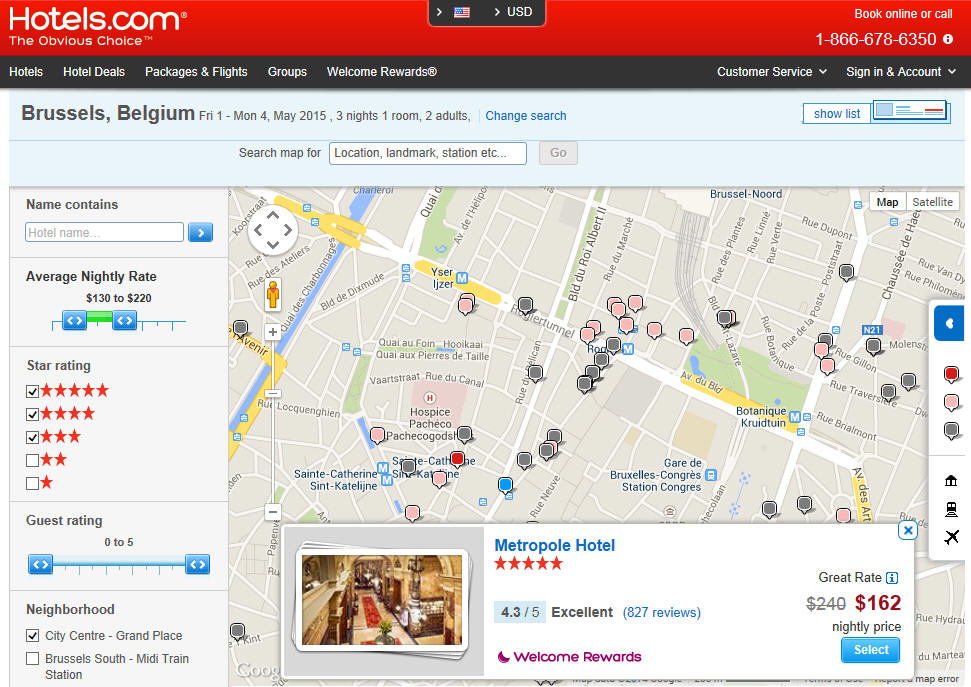This screenshot has width=971, height=687.
Task: Zoom in on the map
Action: [x=272, y=332]
